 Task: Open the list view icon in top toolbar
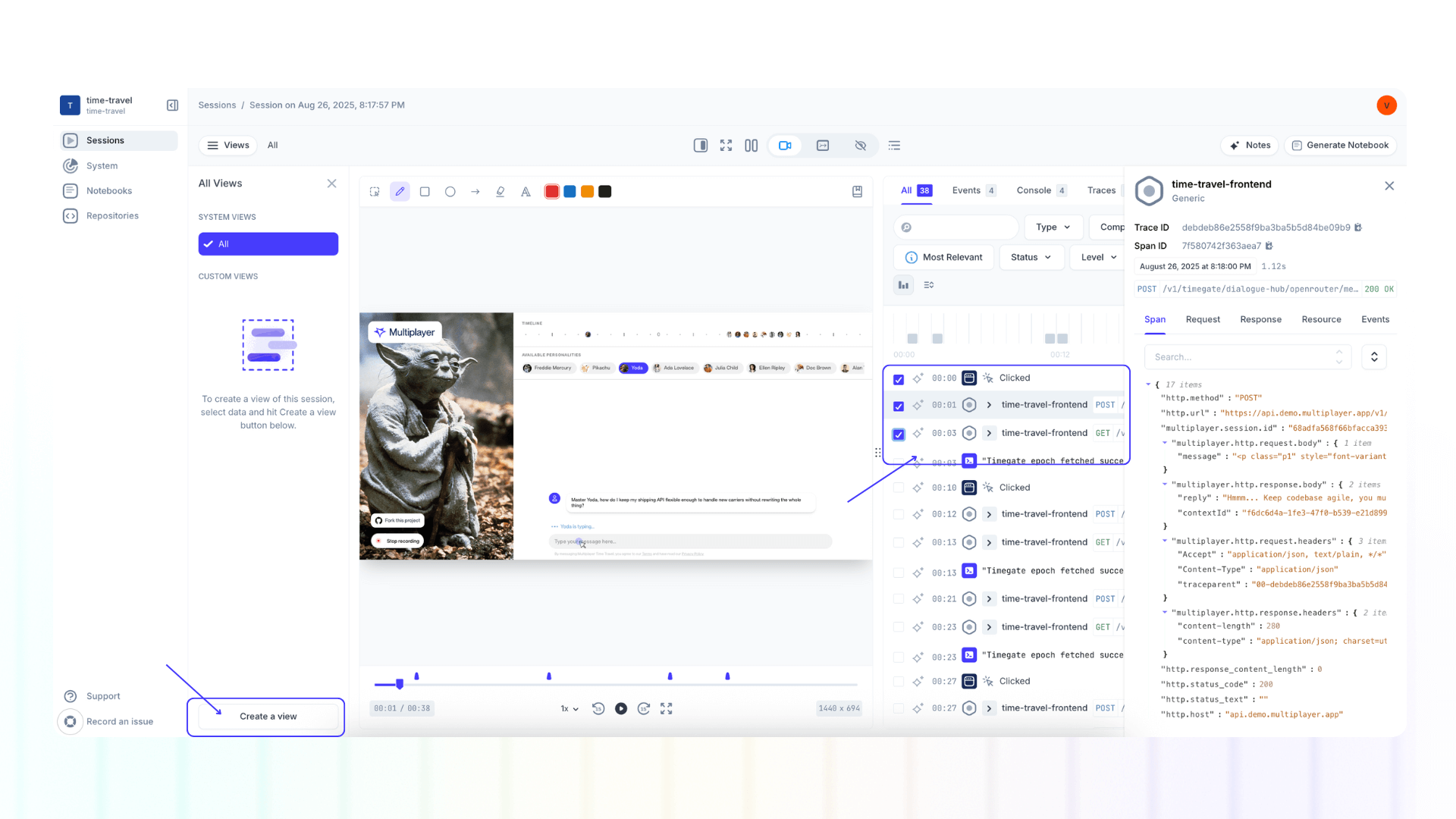[x=895, y=146]
